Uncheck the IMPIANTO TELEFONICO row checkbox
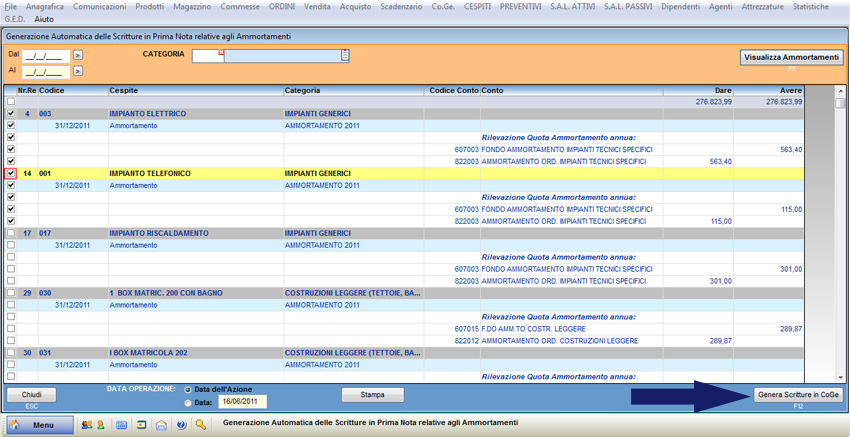This screenshot has height=437, width=850. (11, 174)
